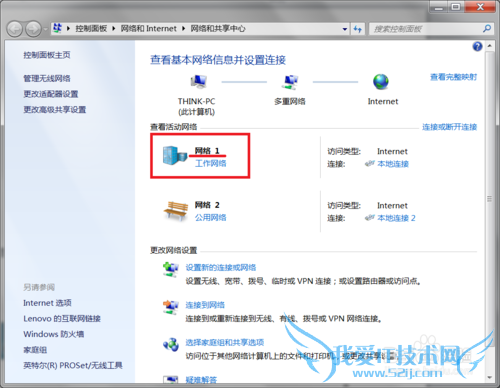
Task: Click the icon beside 连接到网络
Action: 170,306
